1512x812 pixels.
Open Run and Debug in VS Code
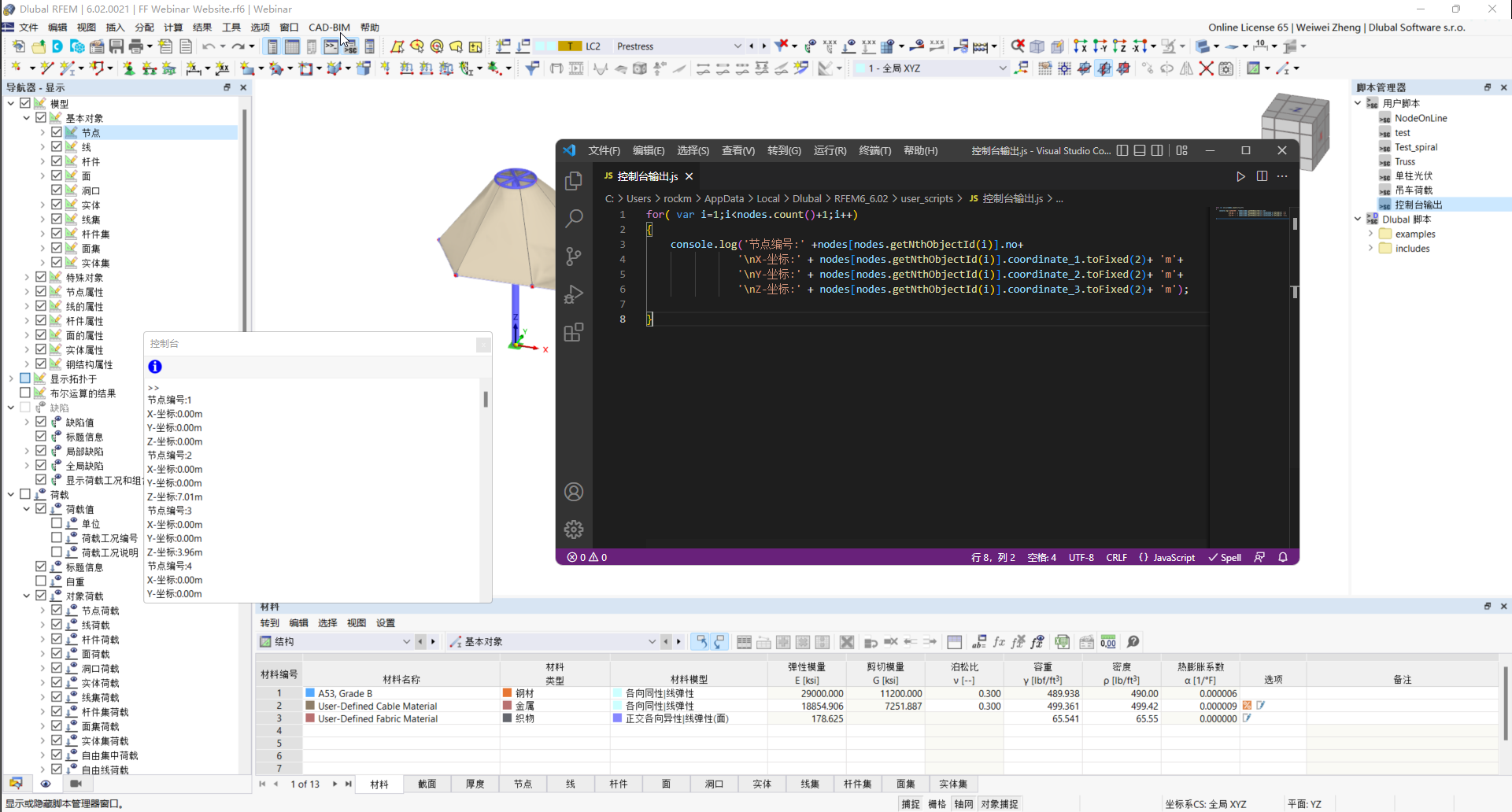(574, 294)
